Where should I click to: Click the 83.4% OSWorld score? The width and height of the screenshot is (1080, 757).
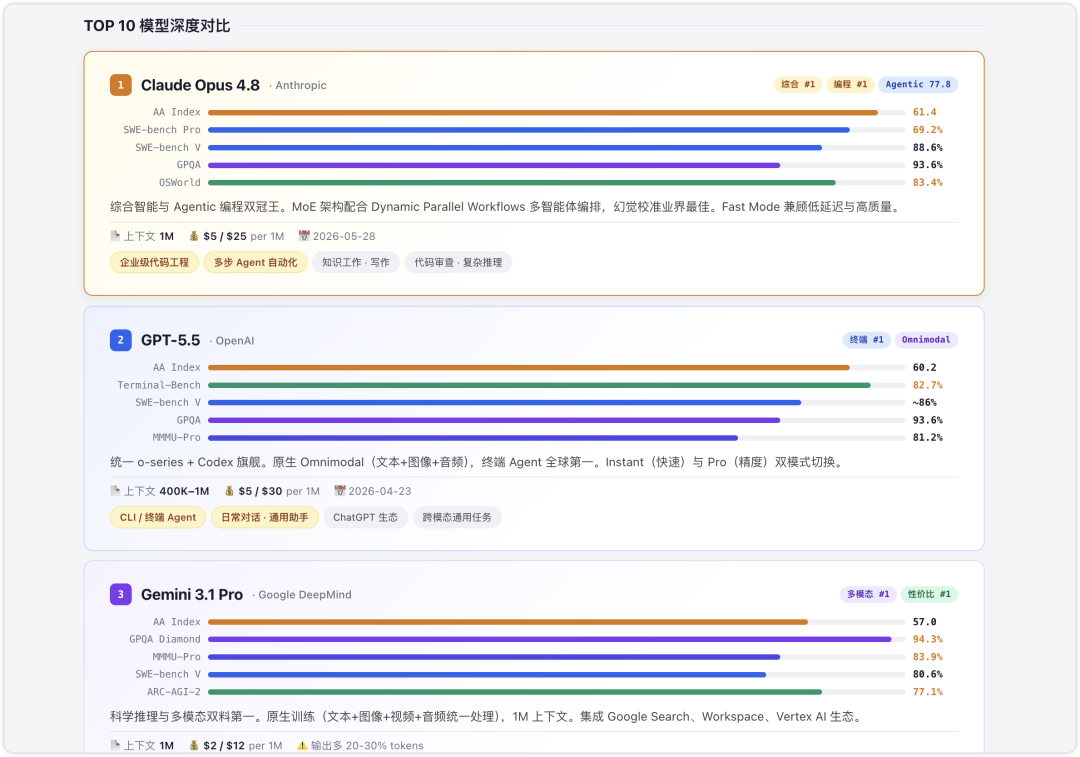[927, 183]
